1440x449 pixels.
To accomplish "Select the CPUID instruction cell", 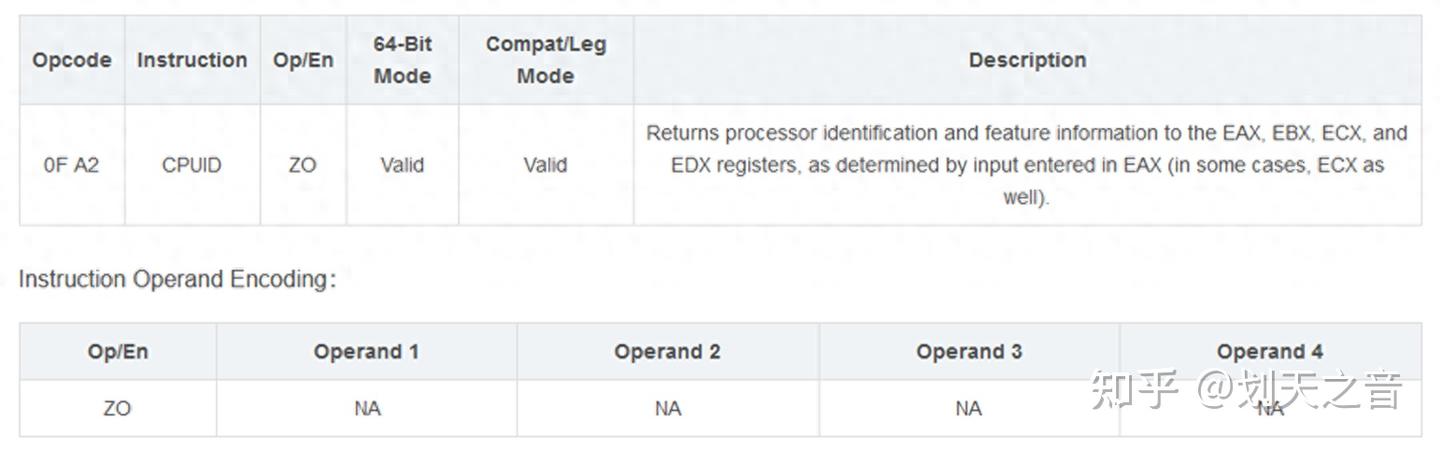I will coord(192,165).
